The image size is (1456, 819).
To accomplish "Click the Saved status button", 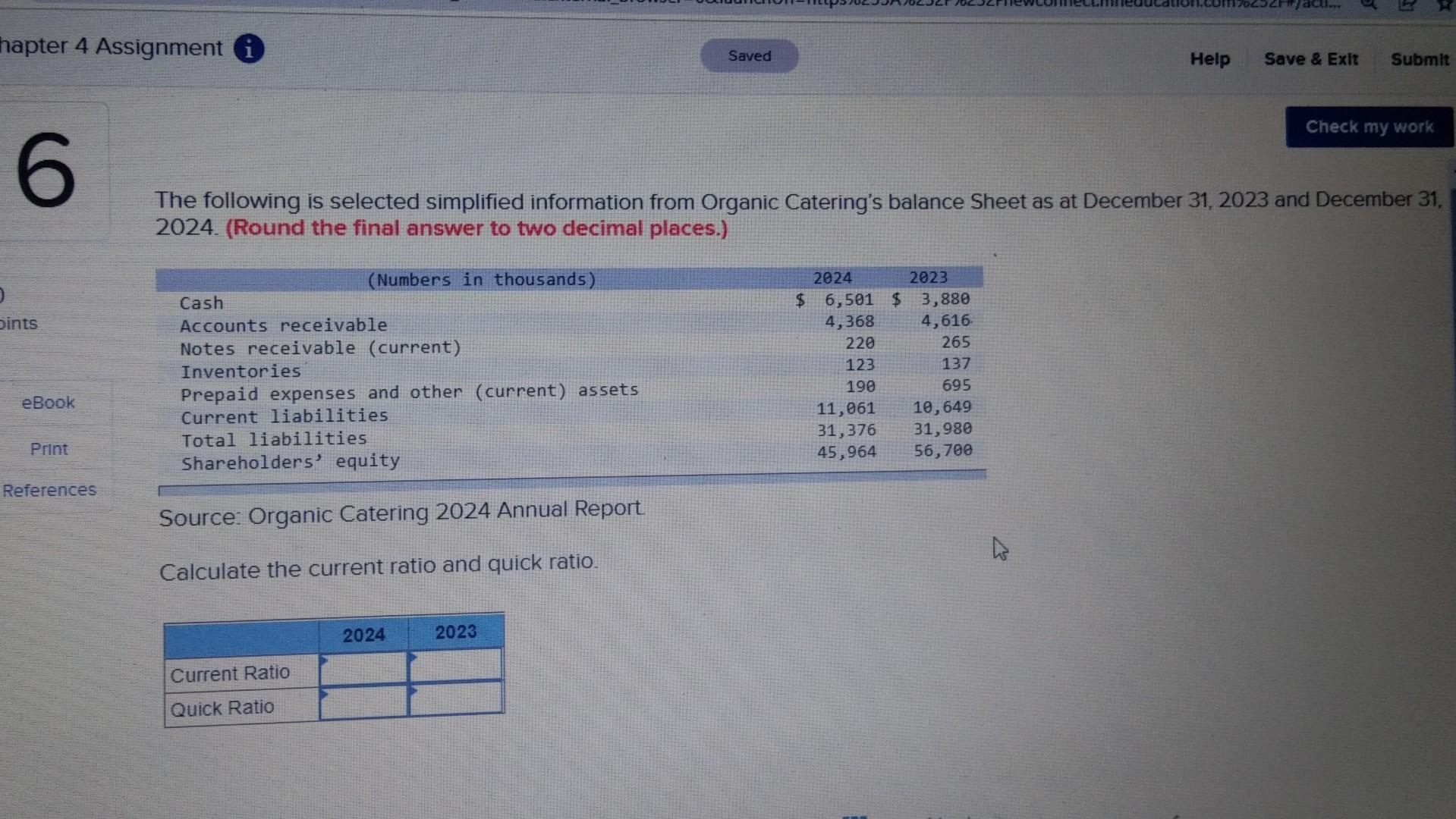I will point(749,55).
